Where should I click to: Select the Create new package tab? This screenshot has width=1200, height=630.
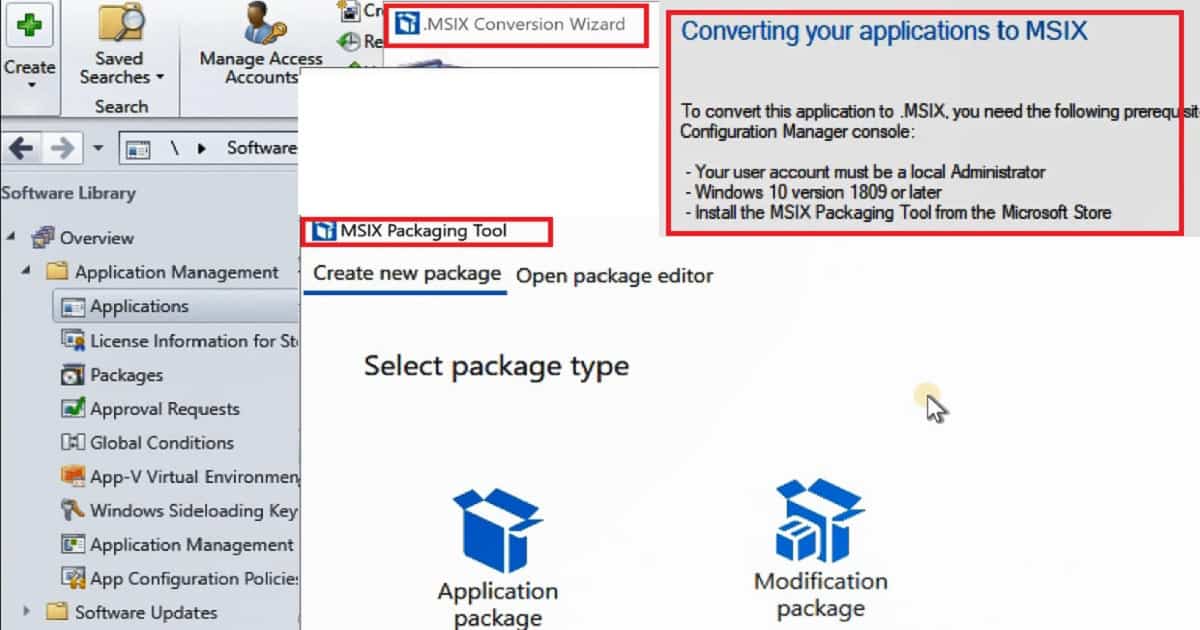[x=407, y=273]
